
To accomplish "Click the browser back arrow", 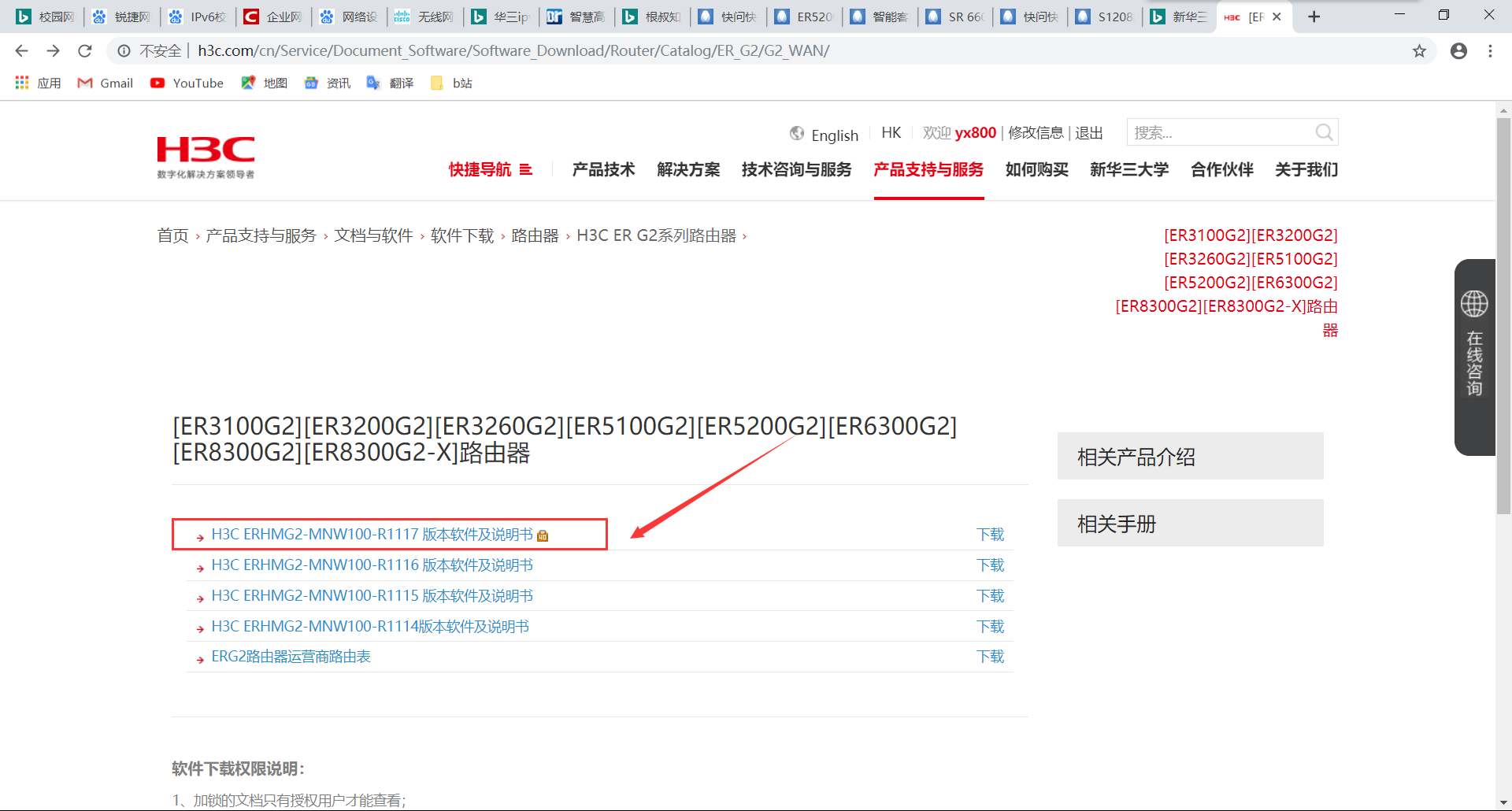I will (x=21, y=51).
